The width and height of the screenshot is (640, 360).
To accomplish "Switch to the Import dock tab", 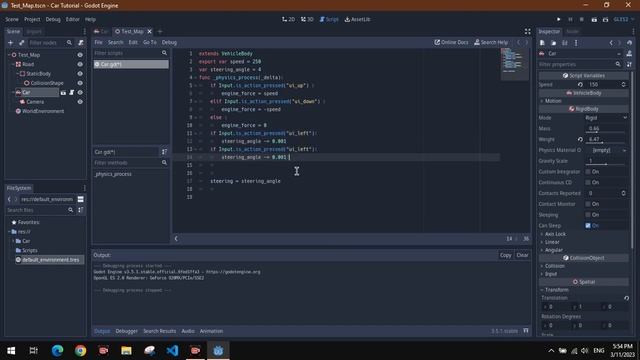I will [x=34, y=31].
